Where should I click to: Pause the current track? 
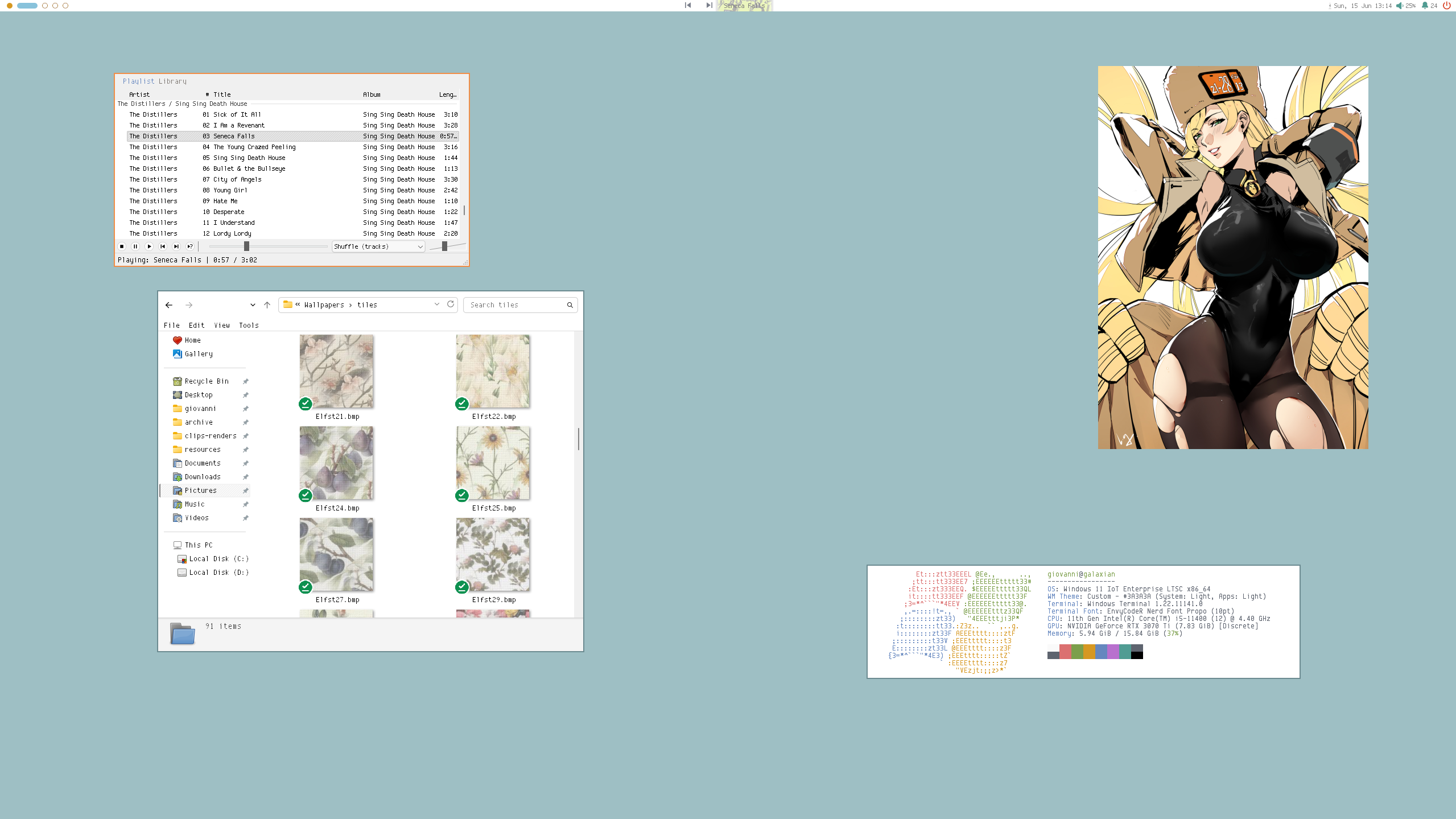(135, 246)
